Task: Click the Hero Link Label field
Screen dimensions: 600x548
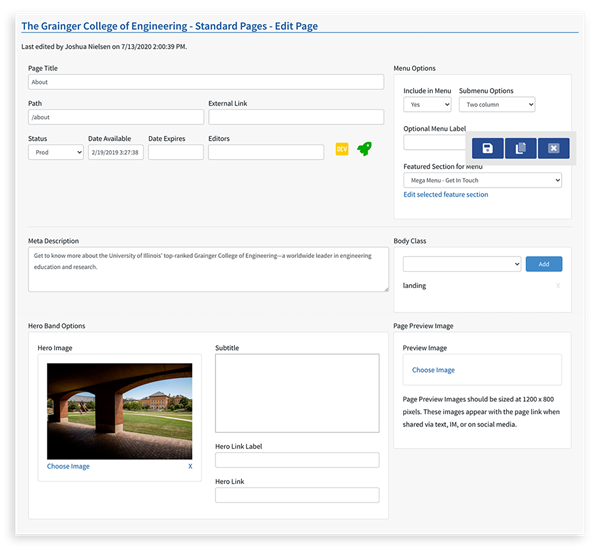Action: (x=297, y=460)
